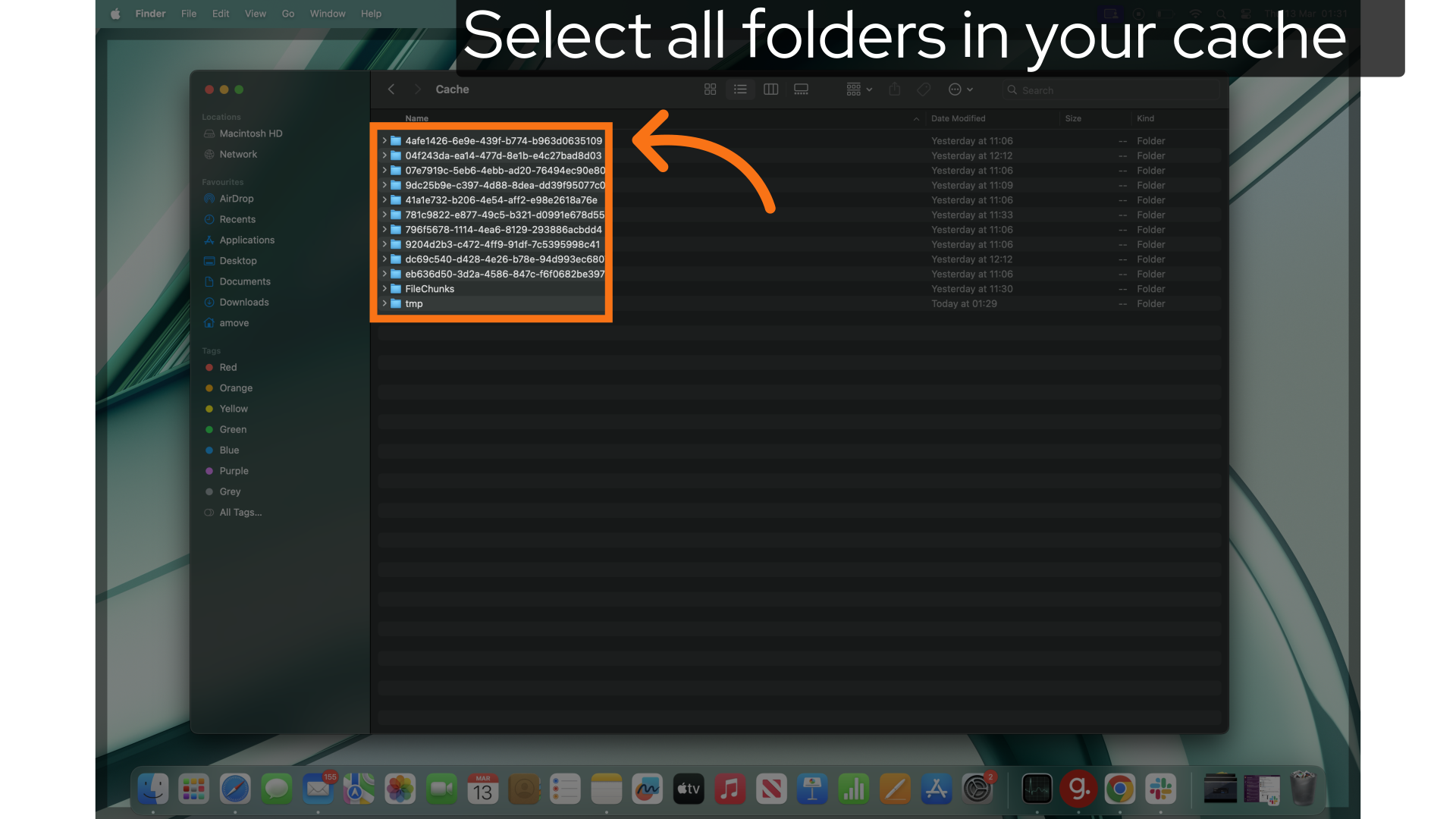The image size is (1456, 819).
Task: Expand the FileChunks folder disclosure triangle
Action: click(384, 289)
